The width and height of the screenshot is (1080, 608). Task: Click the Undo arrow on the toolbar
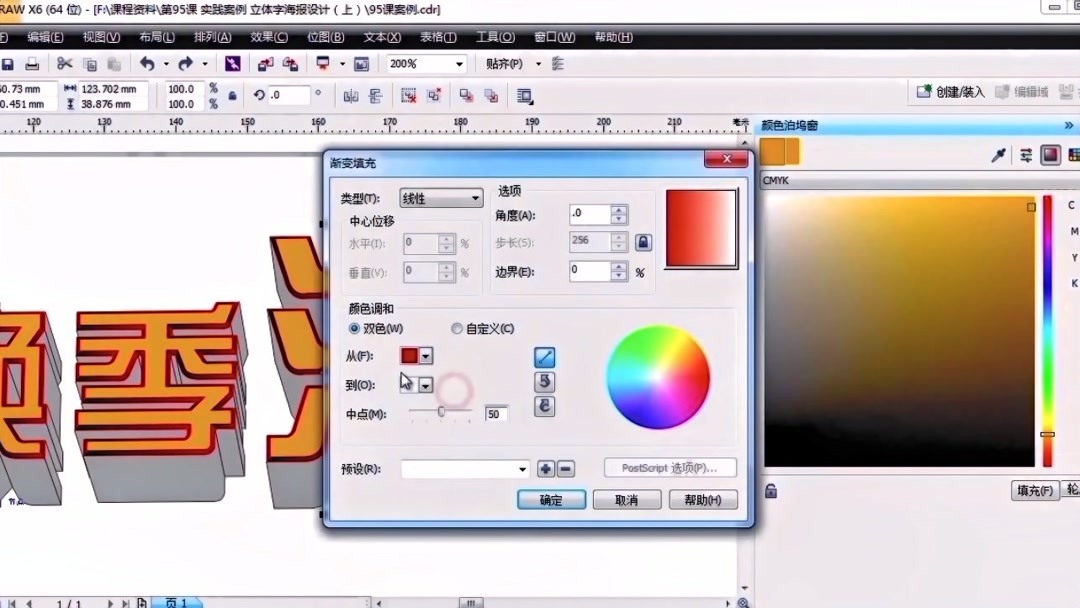(x=148, y=63)
